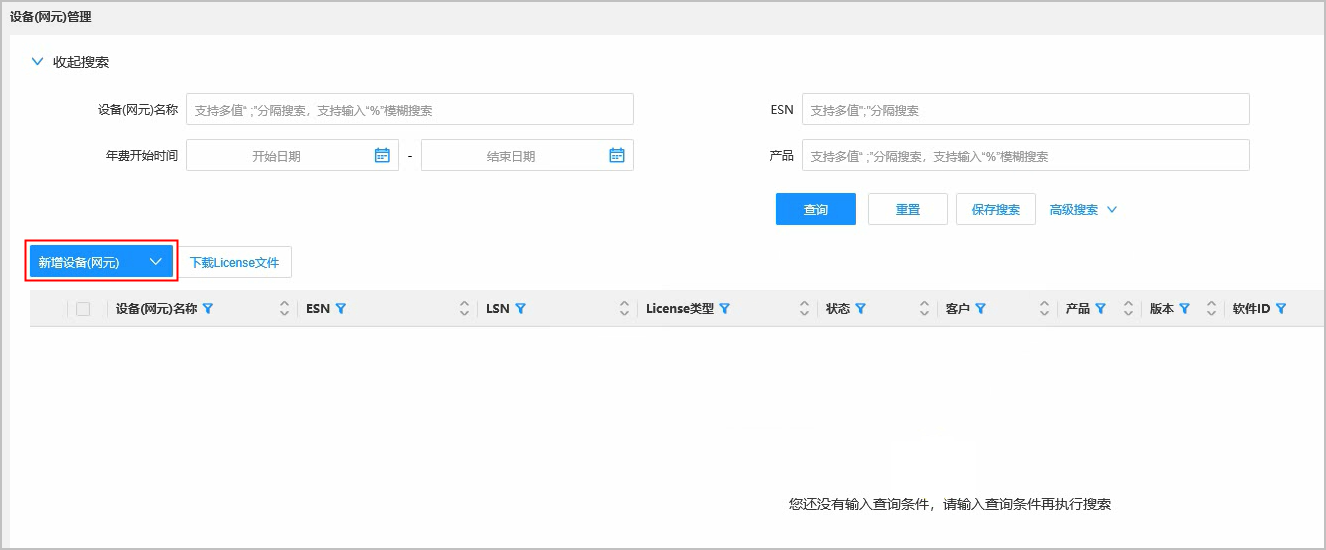The image size is (1326, 550).
Task: Open the calendar for 开始日期
Action: coord(382,155)
